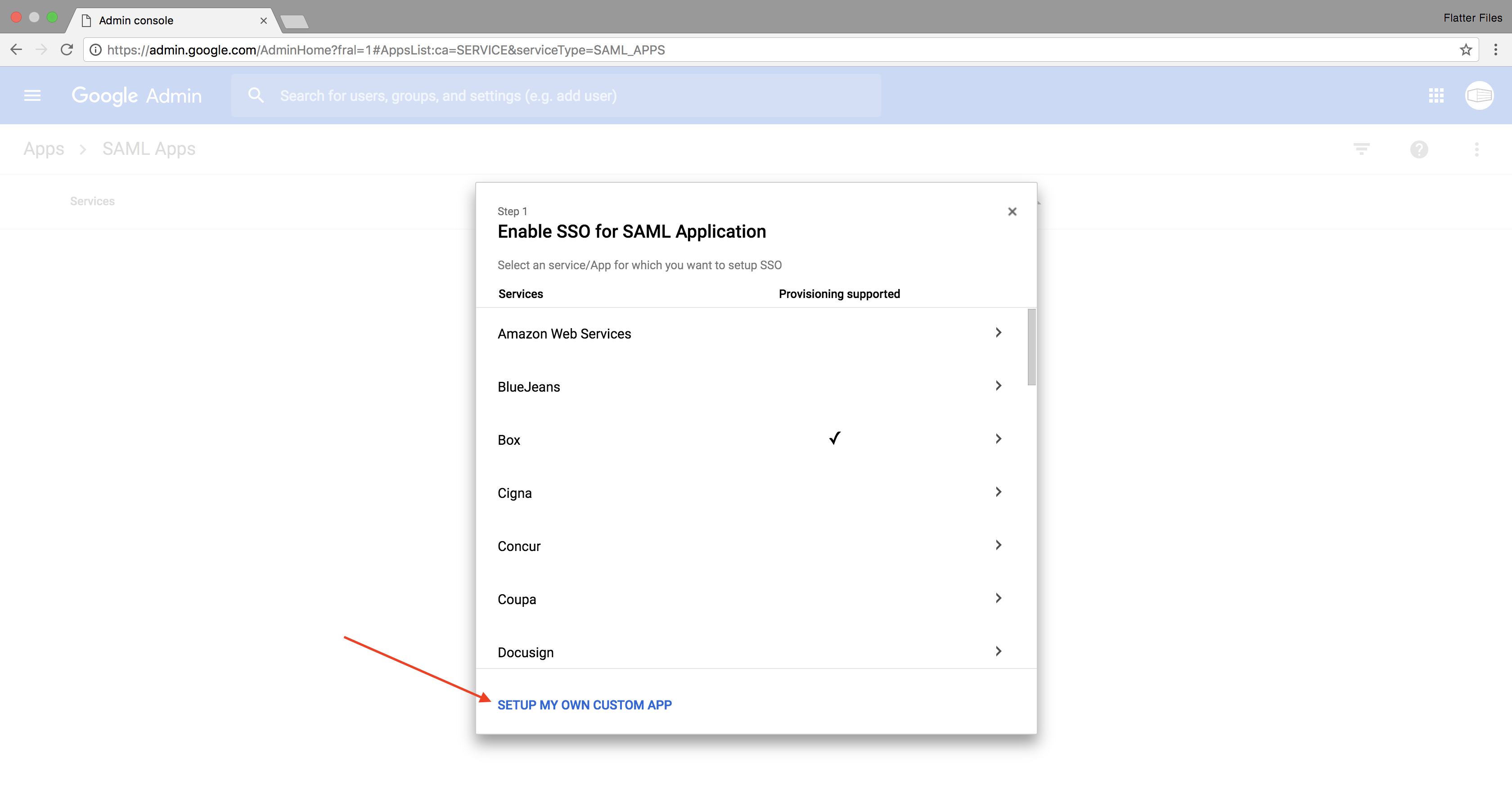
Task: Open the Chrome three-dot menu
Action: click(x=1495, y=50)
